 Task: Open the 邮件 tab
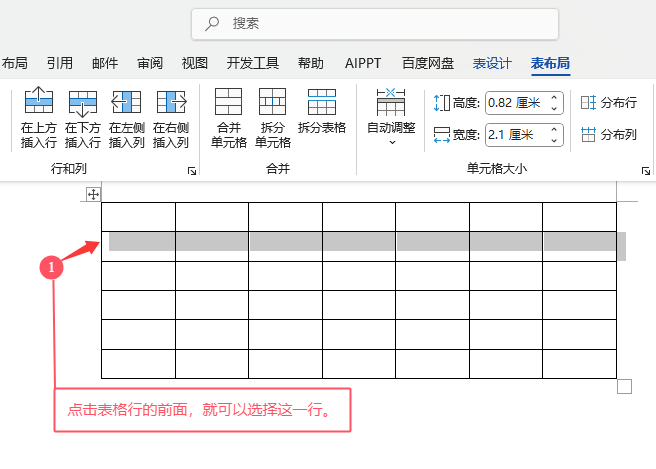coord(105,63)
